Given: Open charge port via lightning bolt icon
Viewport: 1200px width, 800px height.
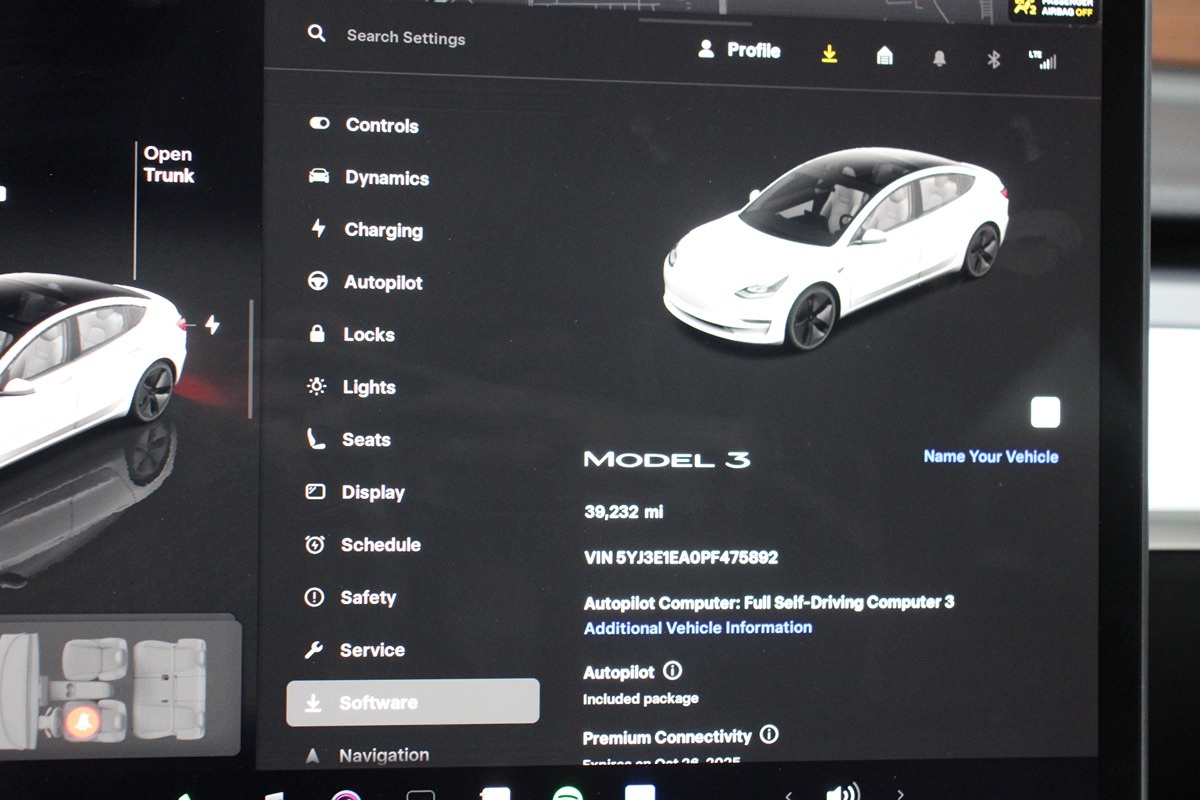Looking at the screenshot, I should 212,325.
